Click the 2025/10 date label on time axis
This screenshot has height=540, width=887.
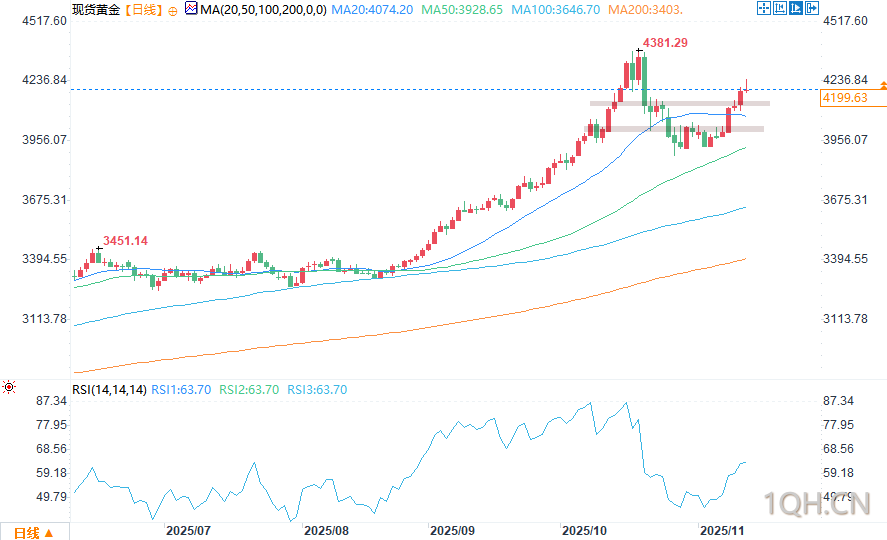584,531
